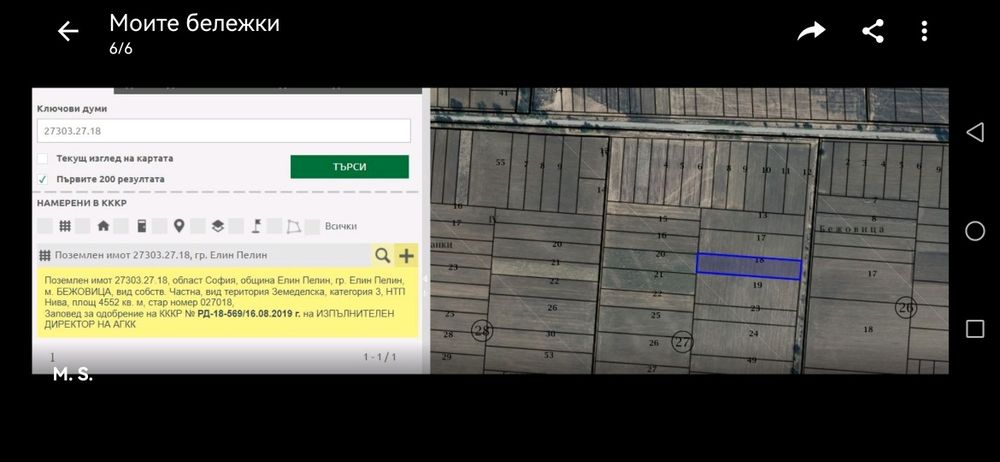Viewport: 1000px width, 462px height.
Task: Click the 'Моите бележки' title
Action: tap(195, 24)
